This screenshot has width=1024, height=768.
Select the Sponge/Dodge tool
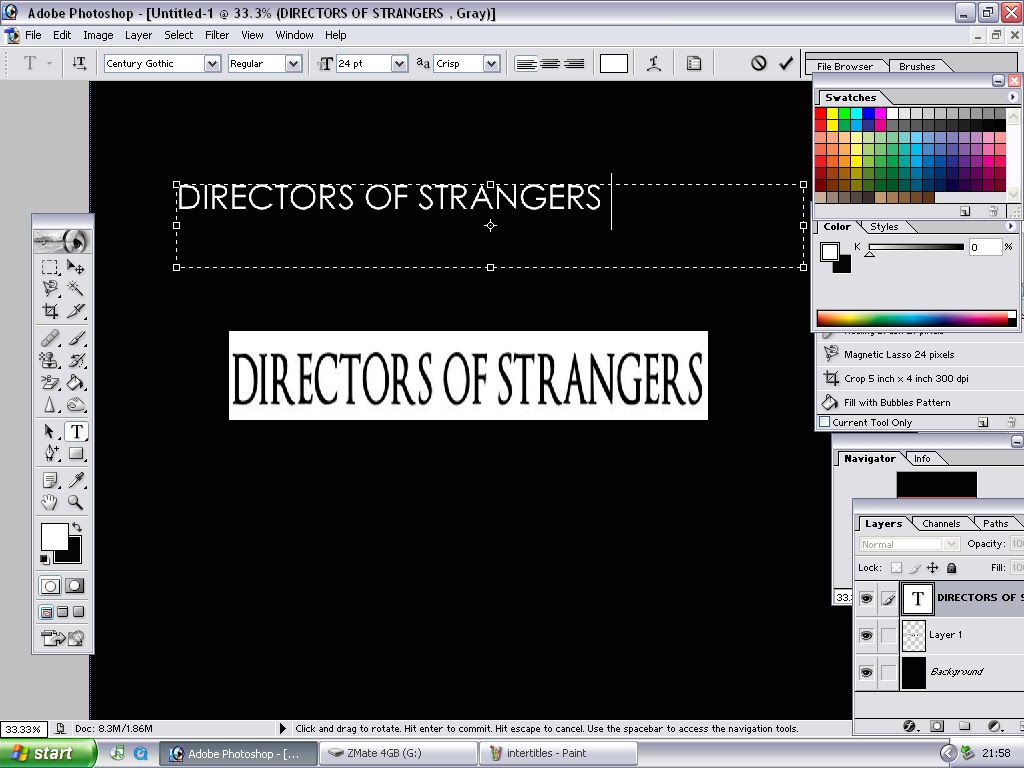coord(76,405)
